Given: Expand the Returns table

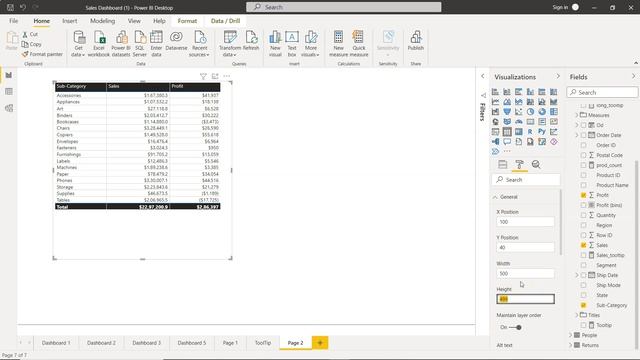Looking at the screenshot, I should click(x=571, y=345).
